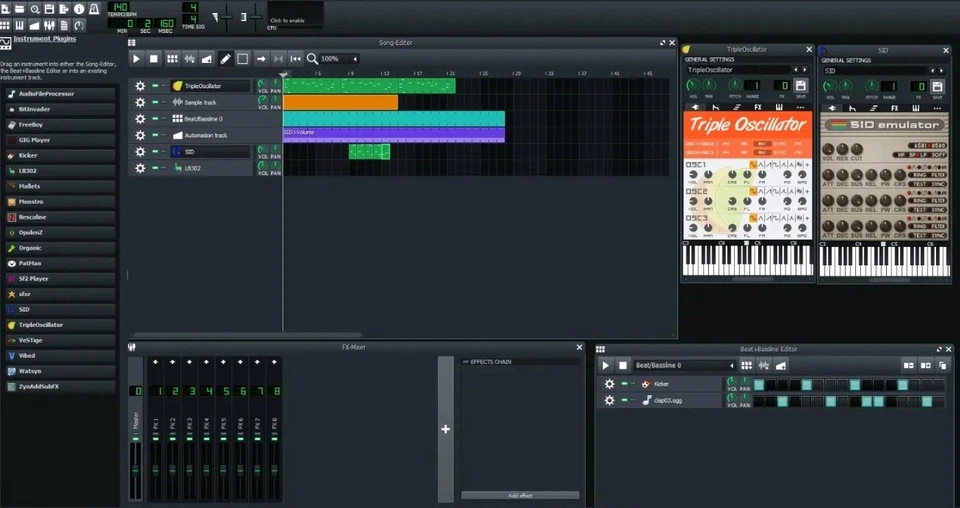Mute the Beat/Bassline 0 track
The width and height of the screenshot is (960, 508).
pos(156,119)
